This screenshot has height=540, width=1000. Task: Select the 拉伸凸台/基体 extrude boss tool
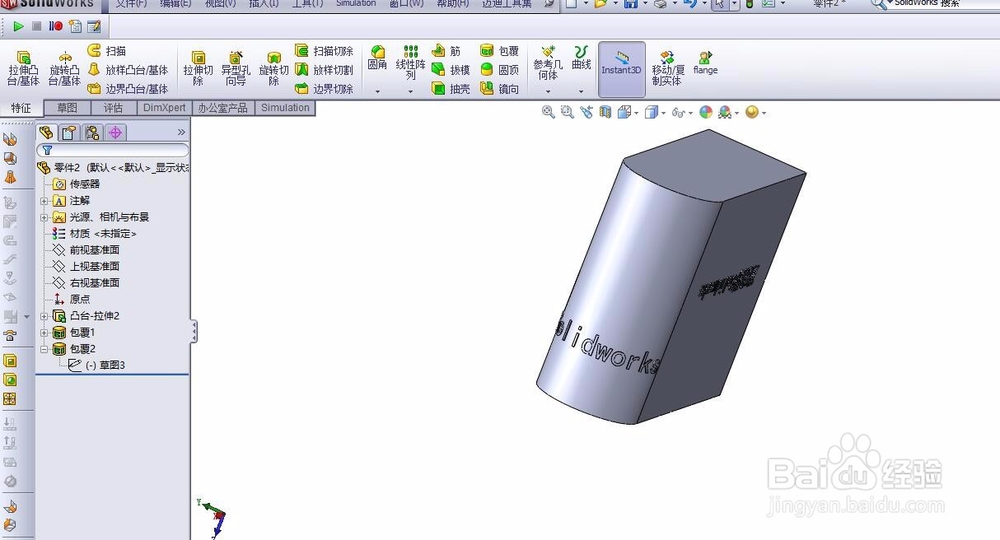coord(23,68)
